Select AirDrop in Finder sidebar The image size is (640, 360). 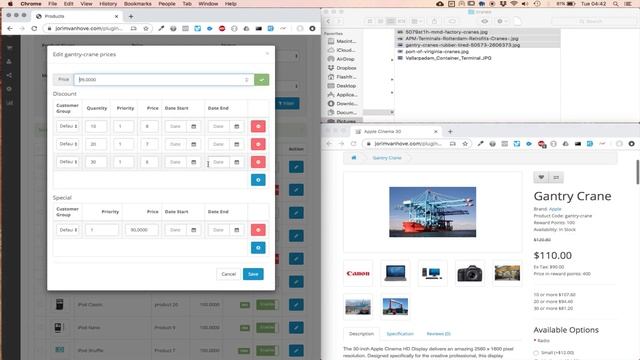point(345,59)
